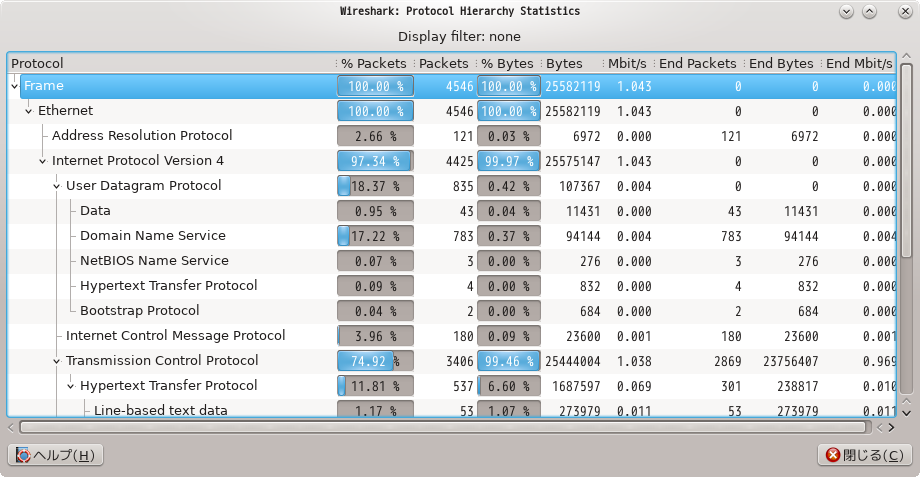Sort by the % Bytes column header
The width and height of the screenshot is (920, 477).
tap(508, 63)
